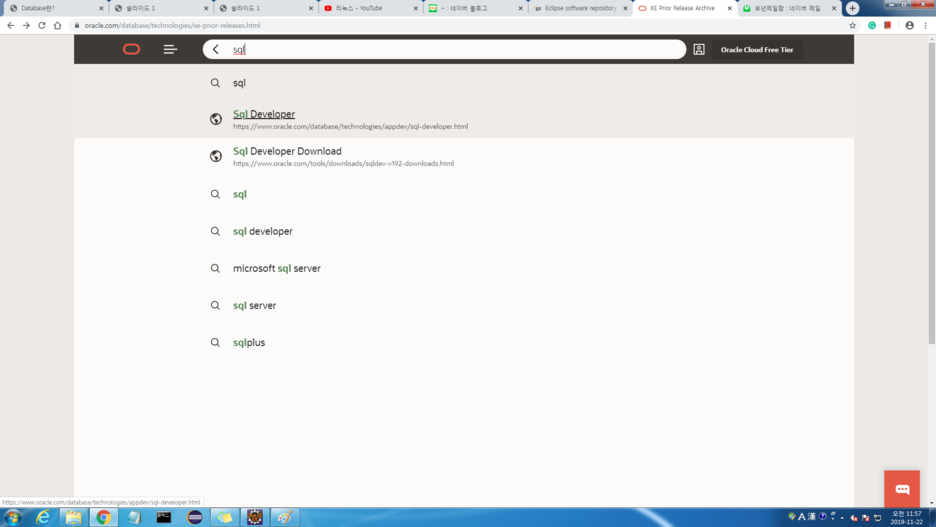Select microsoft sql server suggestion
This screenshot has width=936, height=527.
coord(277,268)
